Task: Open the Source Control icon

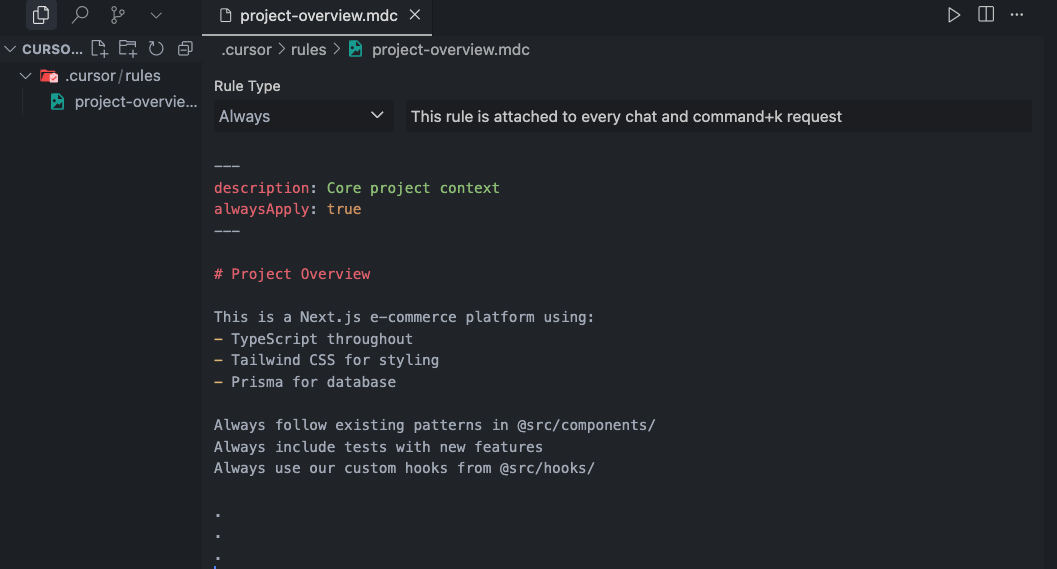Action: click(118, 14)
